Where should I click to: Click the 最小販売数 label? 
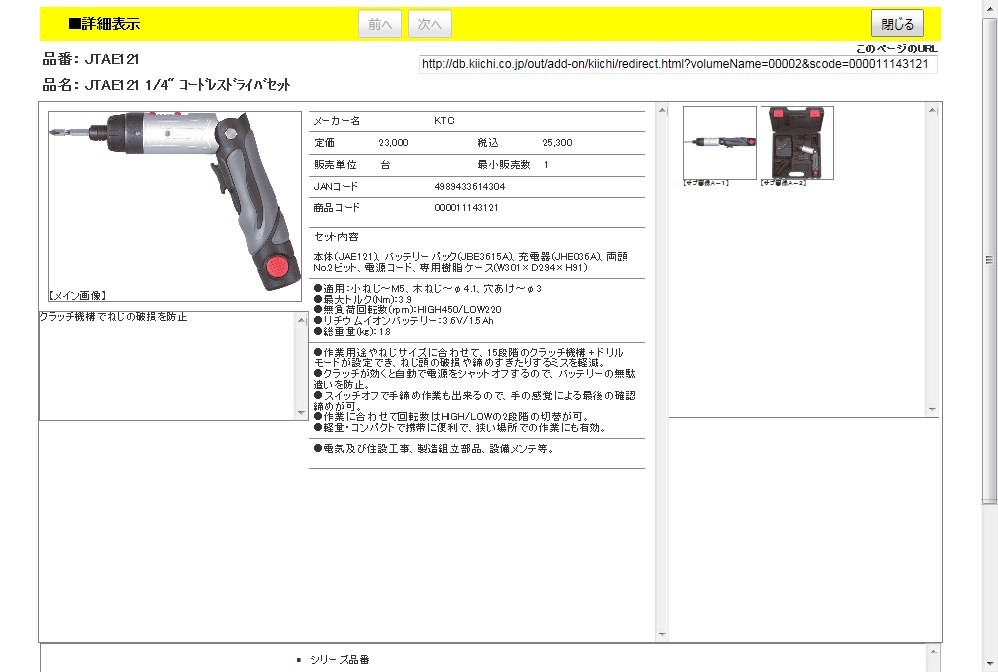pyautogui.click(x=504, y=164)
